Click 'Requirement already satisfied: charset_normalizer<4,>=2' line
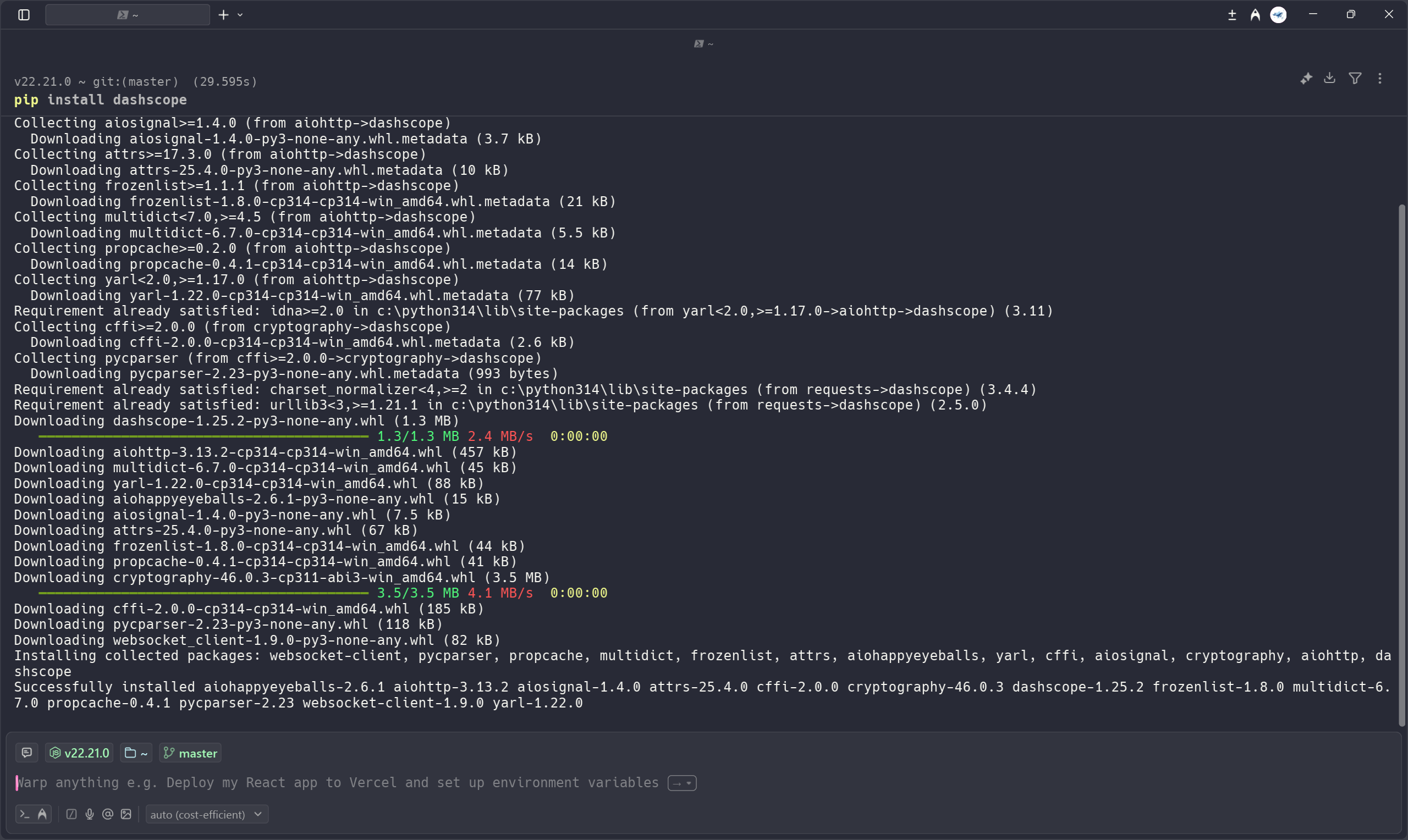1408x840 pixels. point(525,389)
